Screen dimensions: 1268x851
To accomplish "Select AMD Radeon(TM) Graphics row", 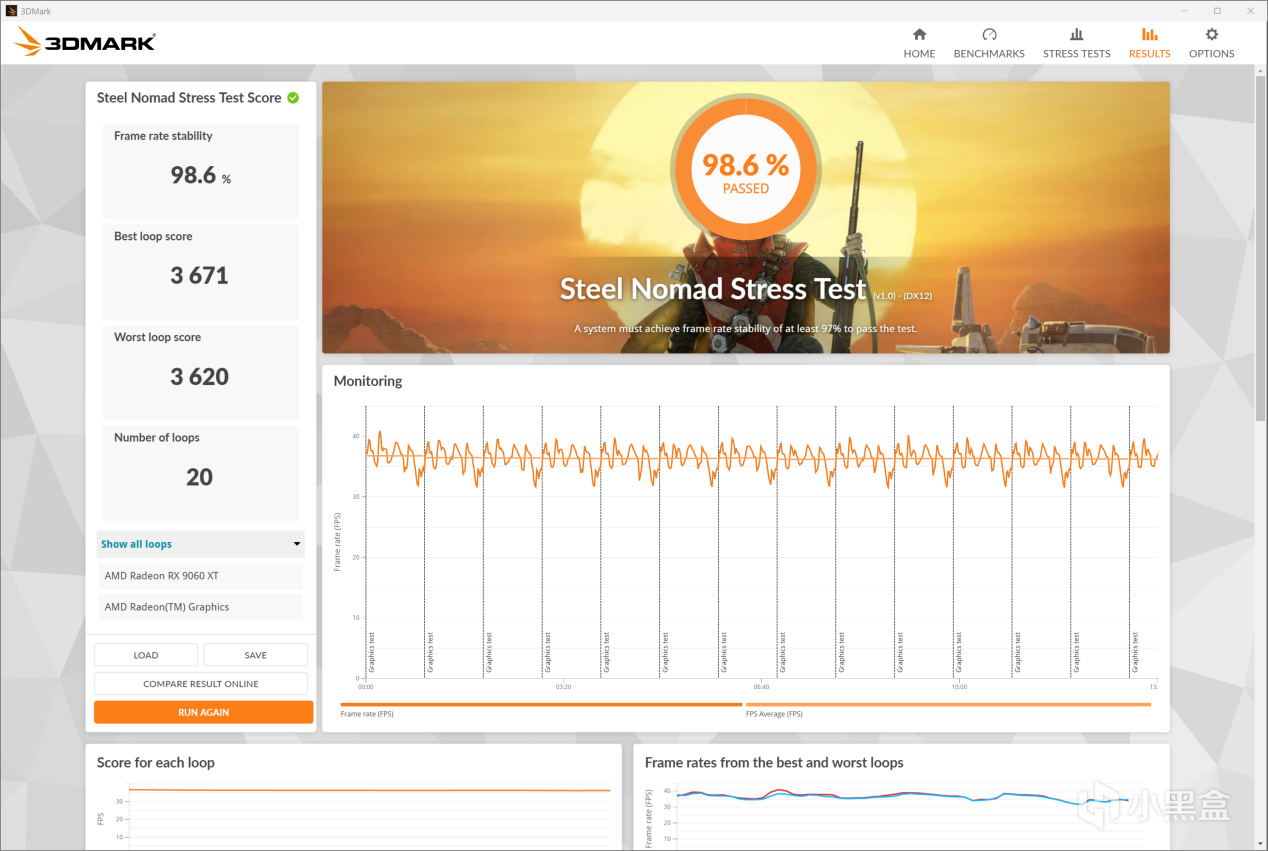I will pos(200,607).
